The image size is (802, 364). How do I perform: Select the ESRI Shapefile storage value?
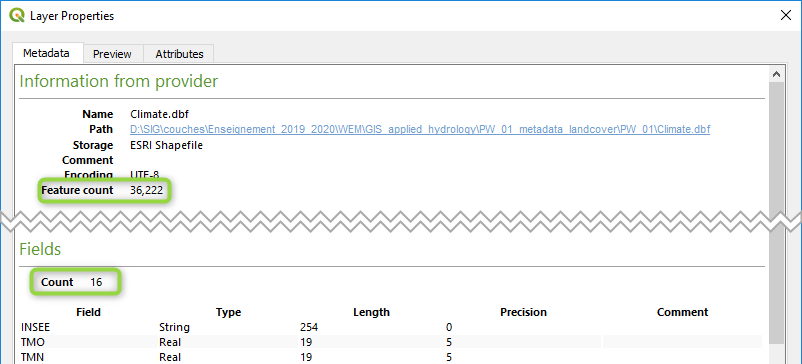click(166, 145)
